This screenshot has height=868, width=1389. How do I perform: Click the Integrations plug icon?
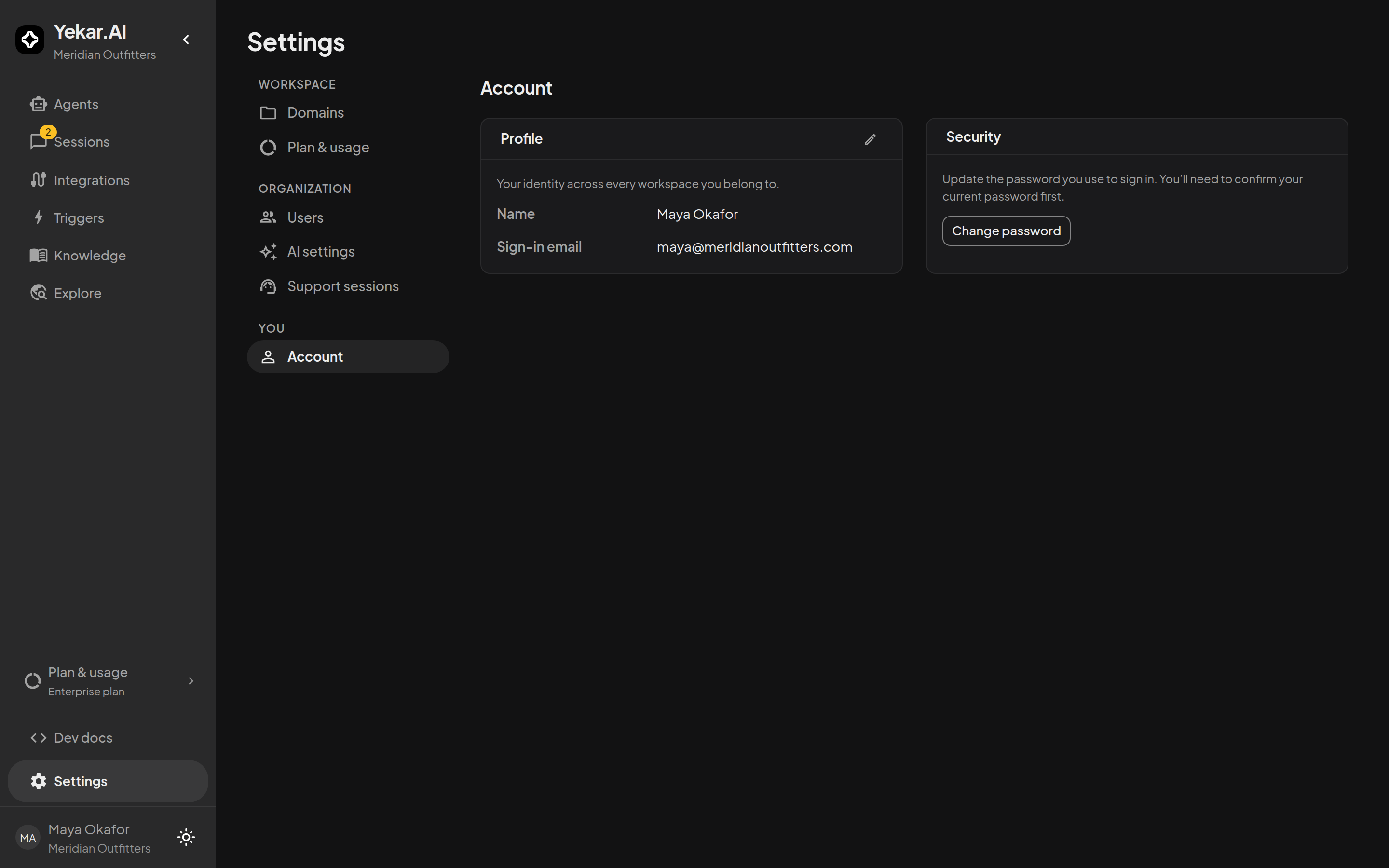(x=39, y=180)
